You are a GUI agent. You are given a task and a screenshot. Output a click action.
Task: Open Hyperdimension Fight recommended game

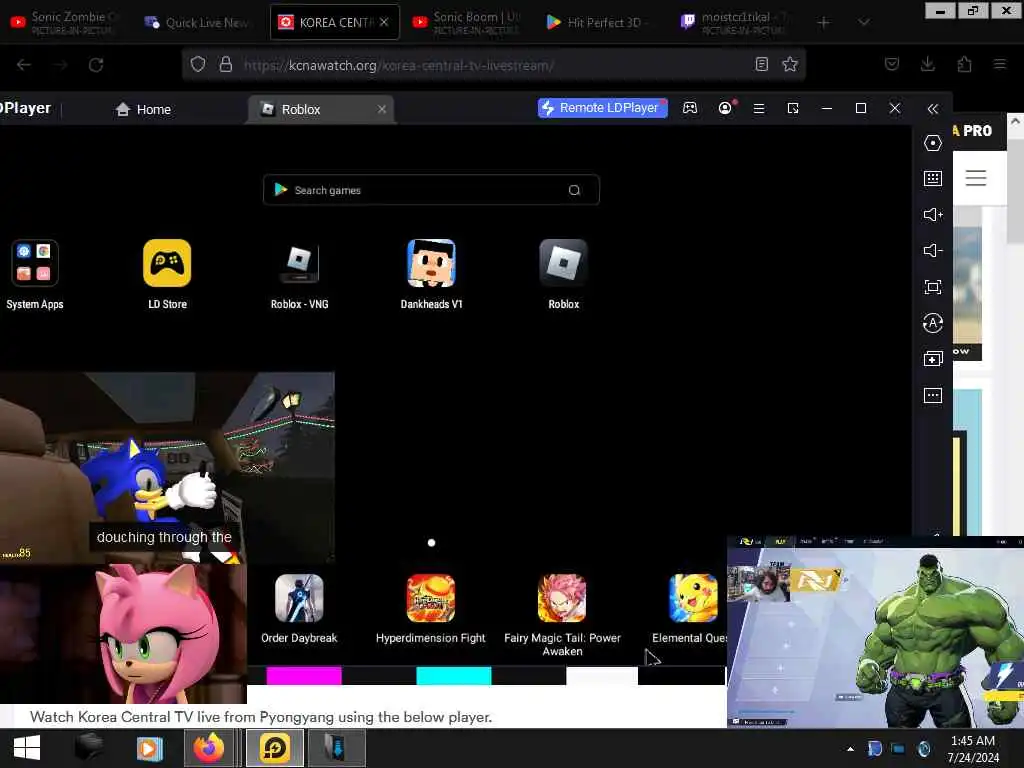pos(430,598)
